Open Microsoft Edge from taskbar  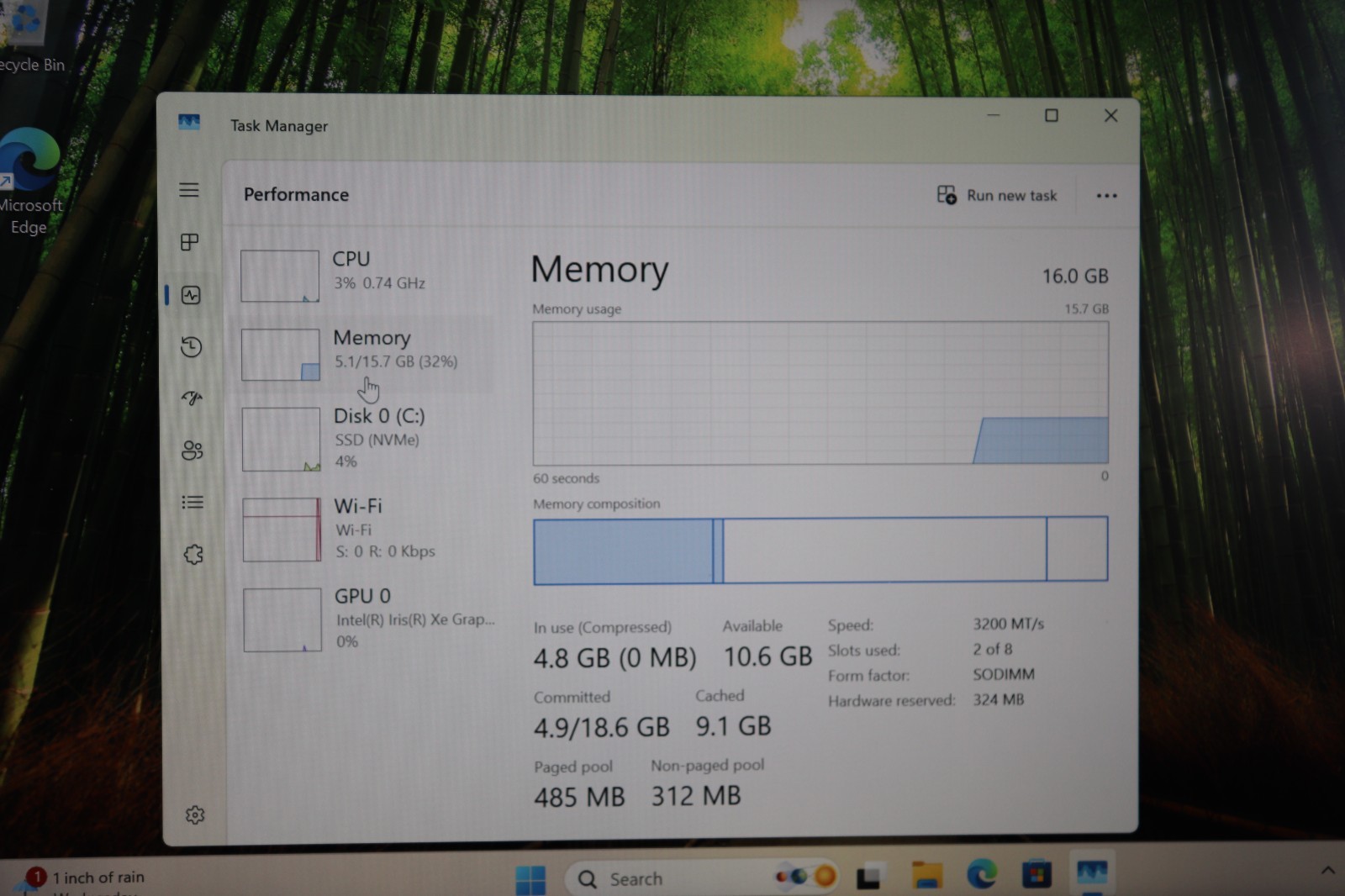[981, 875]
